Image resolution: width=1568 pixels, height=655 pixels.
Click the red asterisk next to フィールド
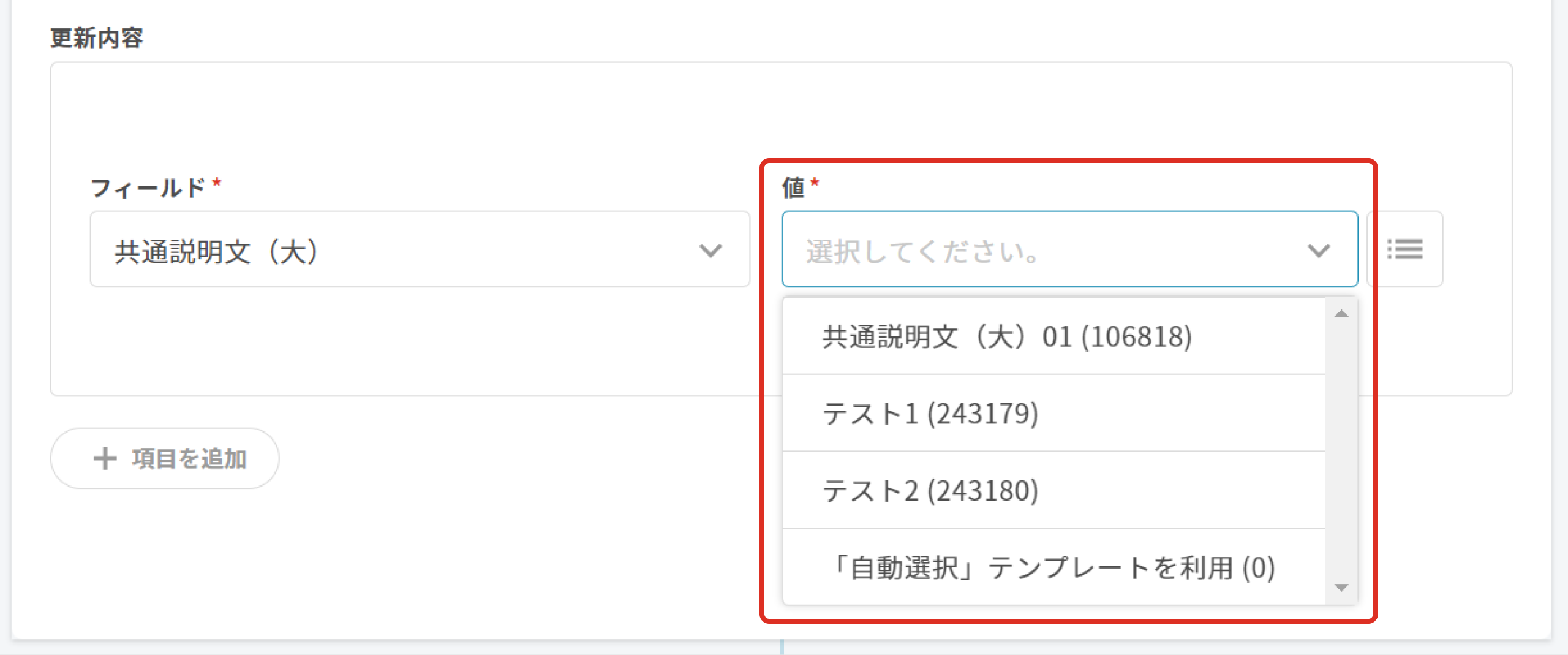pyautogui.click(x=216, y=183)
